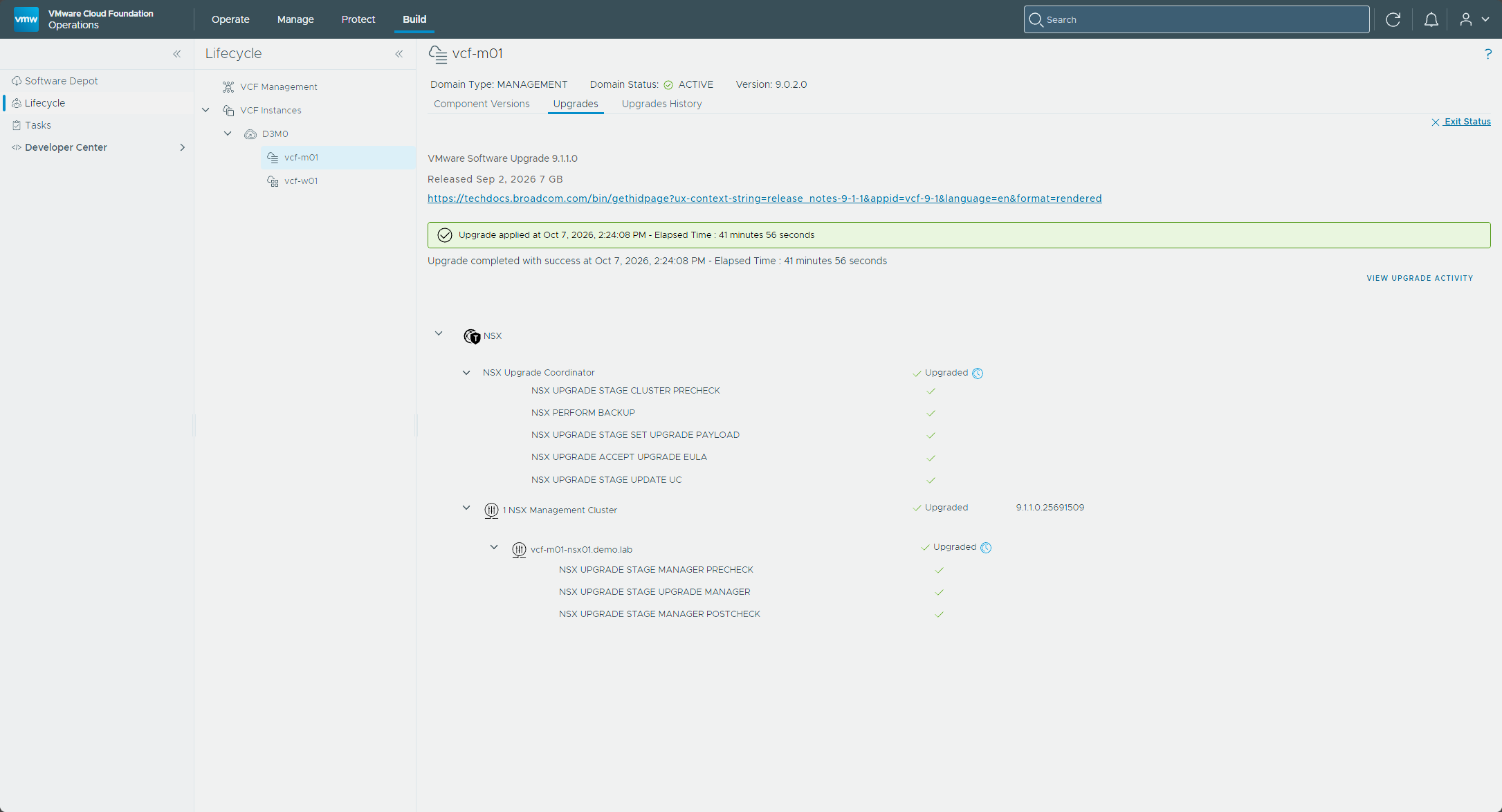1502x812 pixels.
Task: Collapse the NSX Management Cluster row
Action: pyautogui.click(x=466, y=508)
